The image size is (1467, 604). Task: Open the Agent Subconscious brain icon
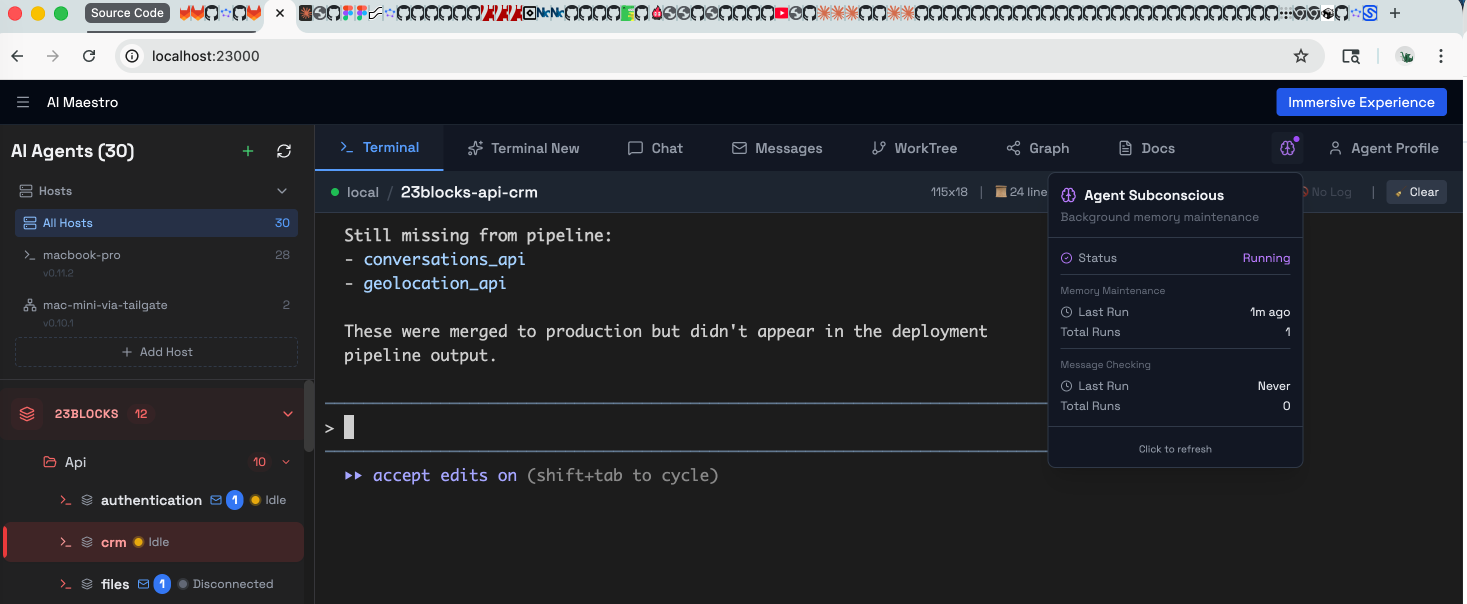point(1287,148)
